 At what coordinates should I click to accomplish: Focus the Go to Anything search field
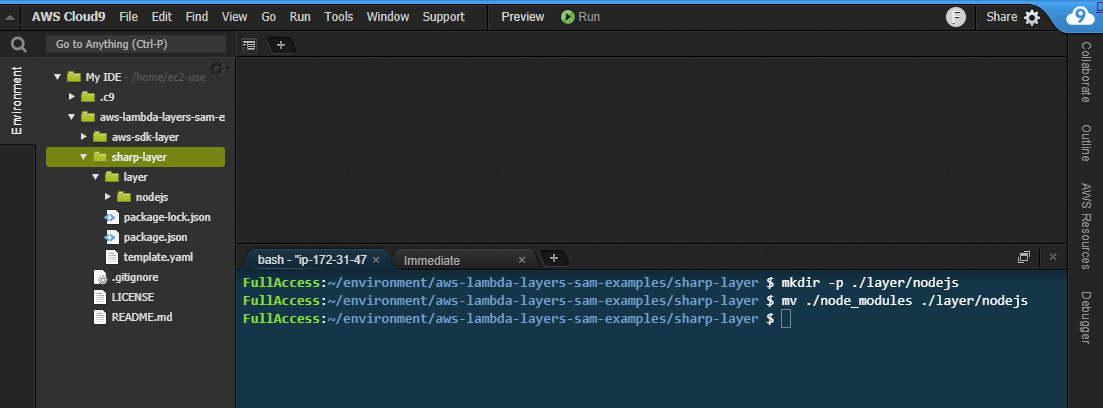[x=136, y=44]
